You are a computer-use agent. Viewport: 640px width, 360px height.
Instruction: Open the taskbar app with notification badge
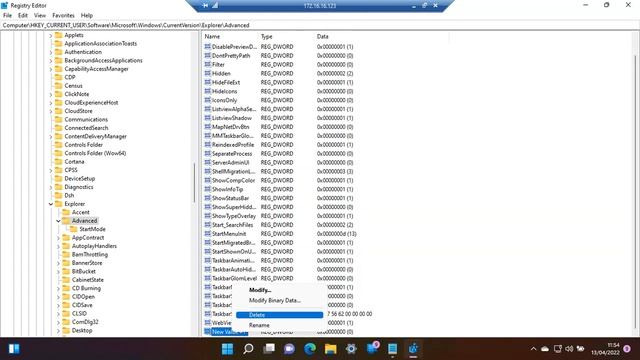tap(373, 348)
